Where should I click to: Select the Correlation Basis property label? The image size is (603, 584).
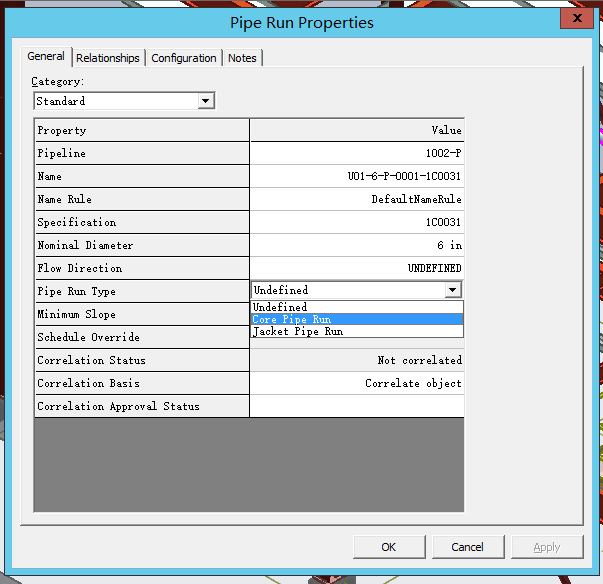142,383
